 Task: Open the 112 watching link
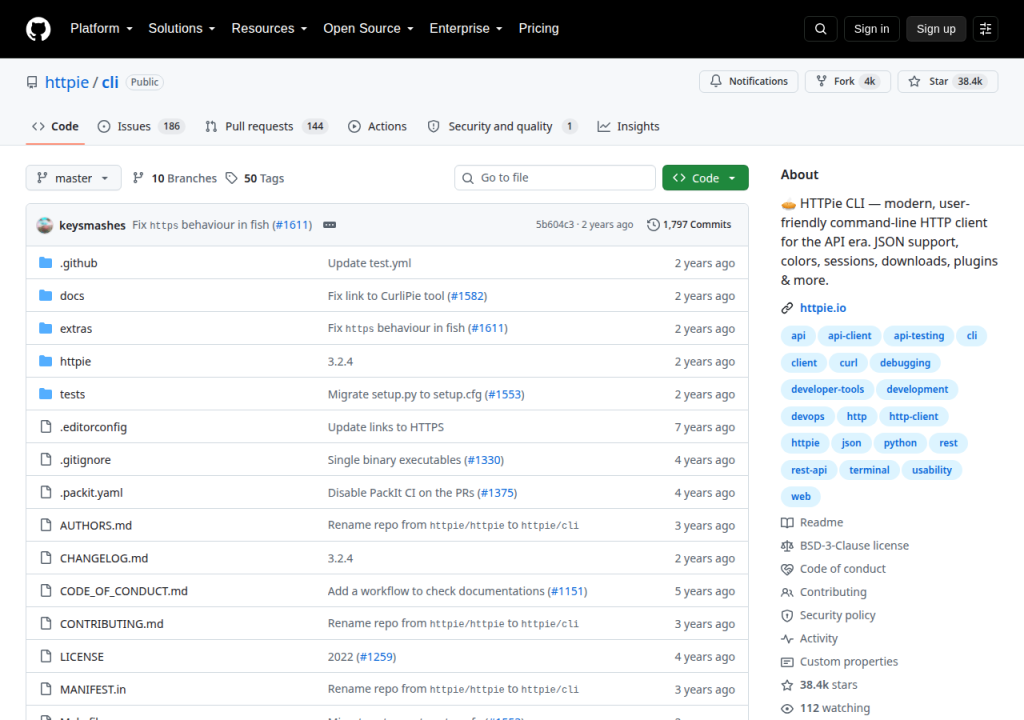[x=825, y=708]
